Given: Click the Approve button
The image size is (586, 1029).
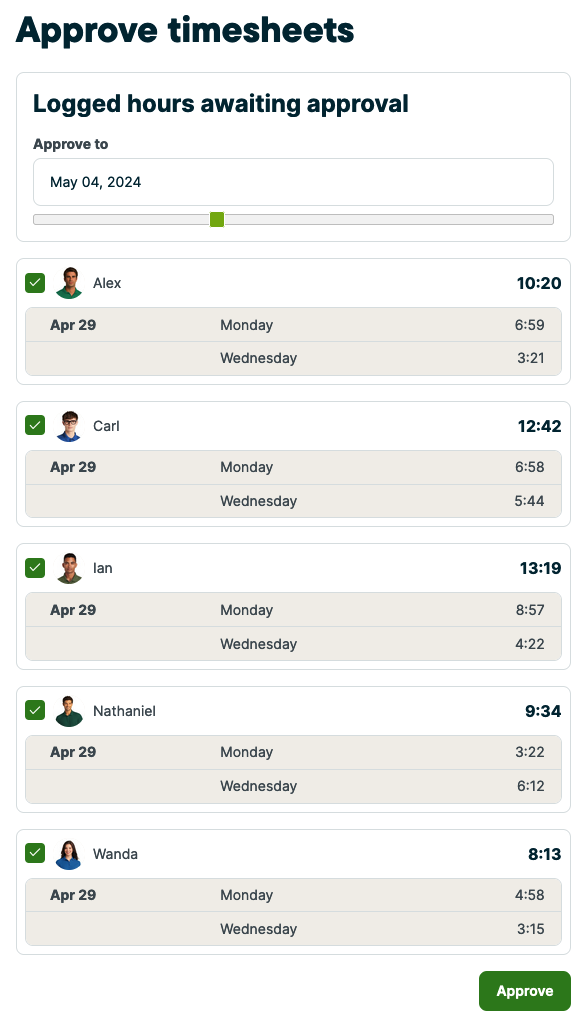Looking at the screenshot, I should pyautogui.click(x=524, y=991).
